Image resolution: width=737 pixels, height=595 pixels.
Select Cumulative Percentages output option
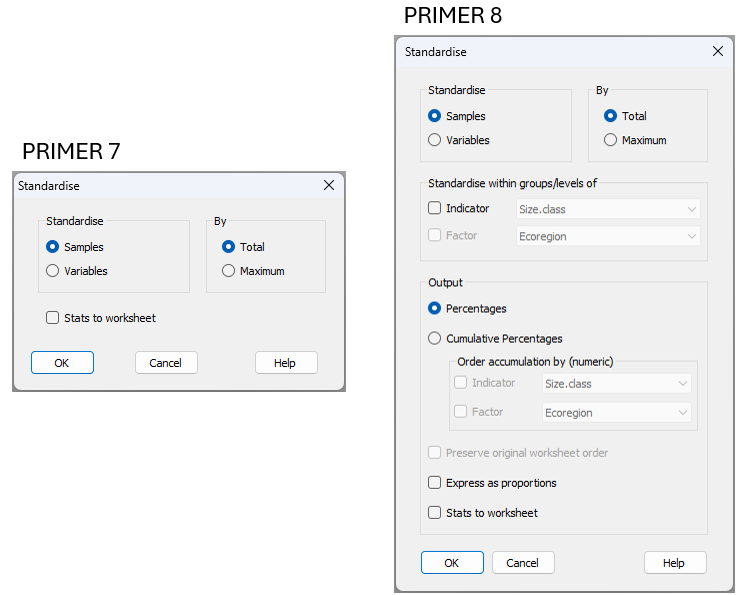(x=435, y=338)
